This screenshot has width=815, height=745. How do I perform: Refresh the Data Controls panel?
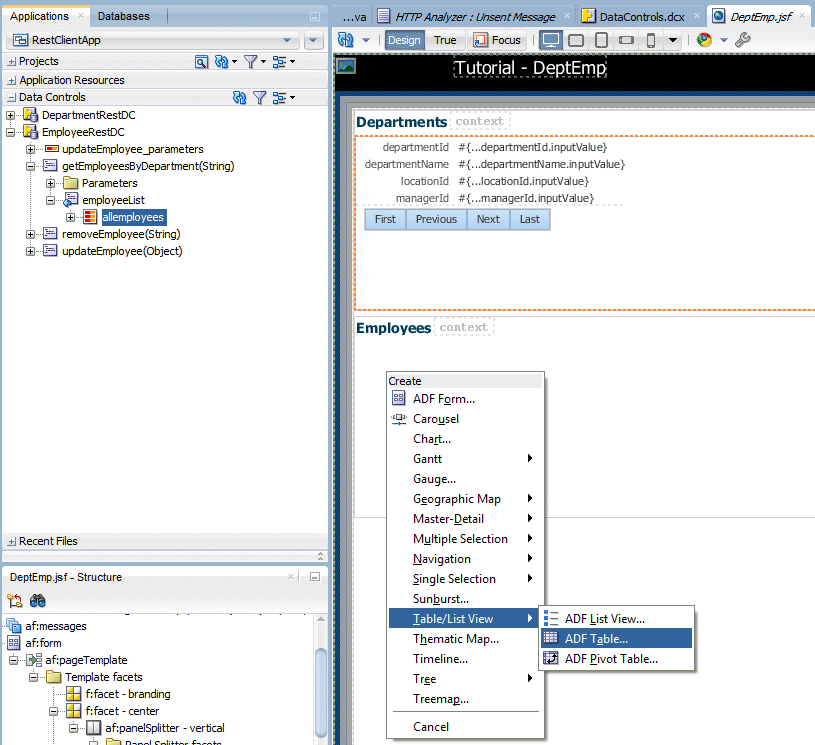pyautogui.click(x=240, y=97)
